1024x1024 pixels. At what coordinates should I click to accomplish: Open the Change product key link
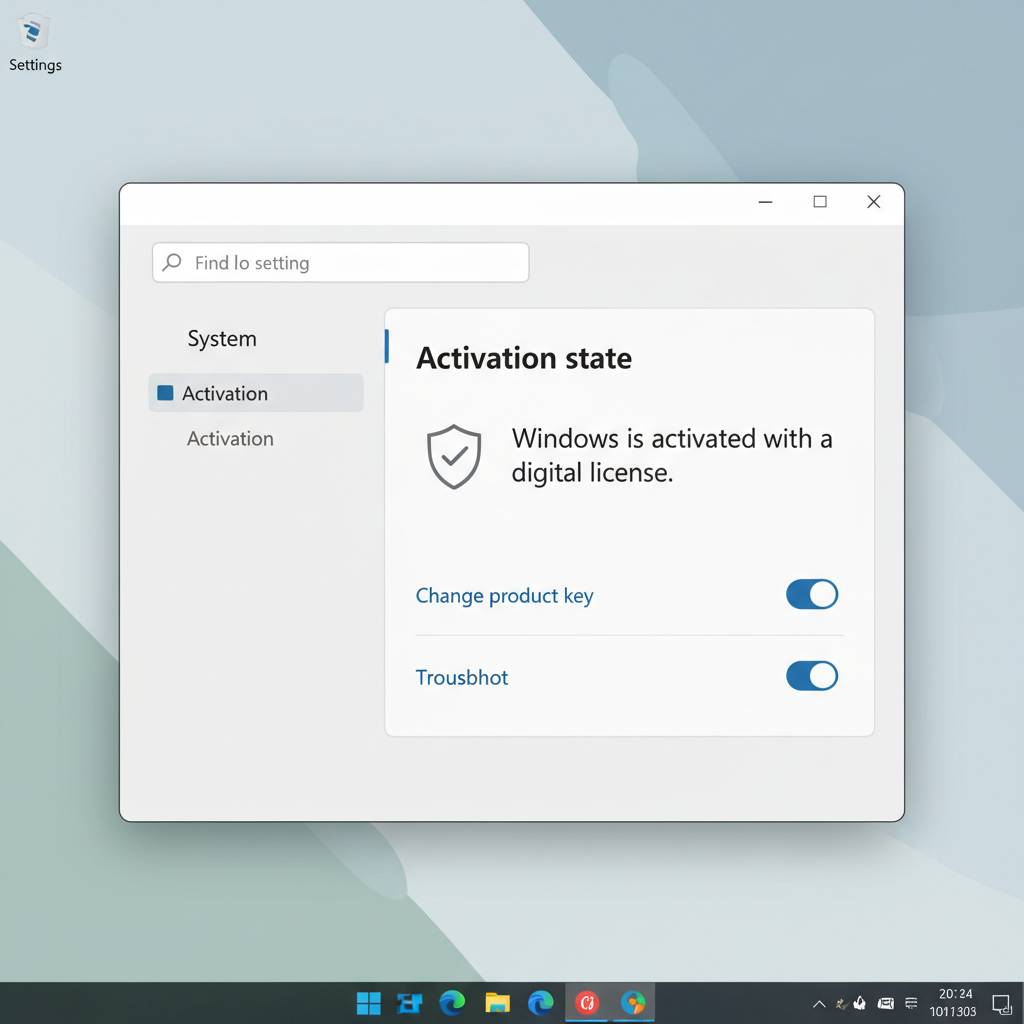504,595
